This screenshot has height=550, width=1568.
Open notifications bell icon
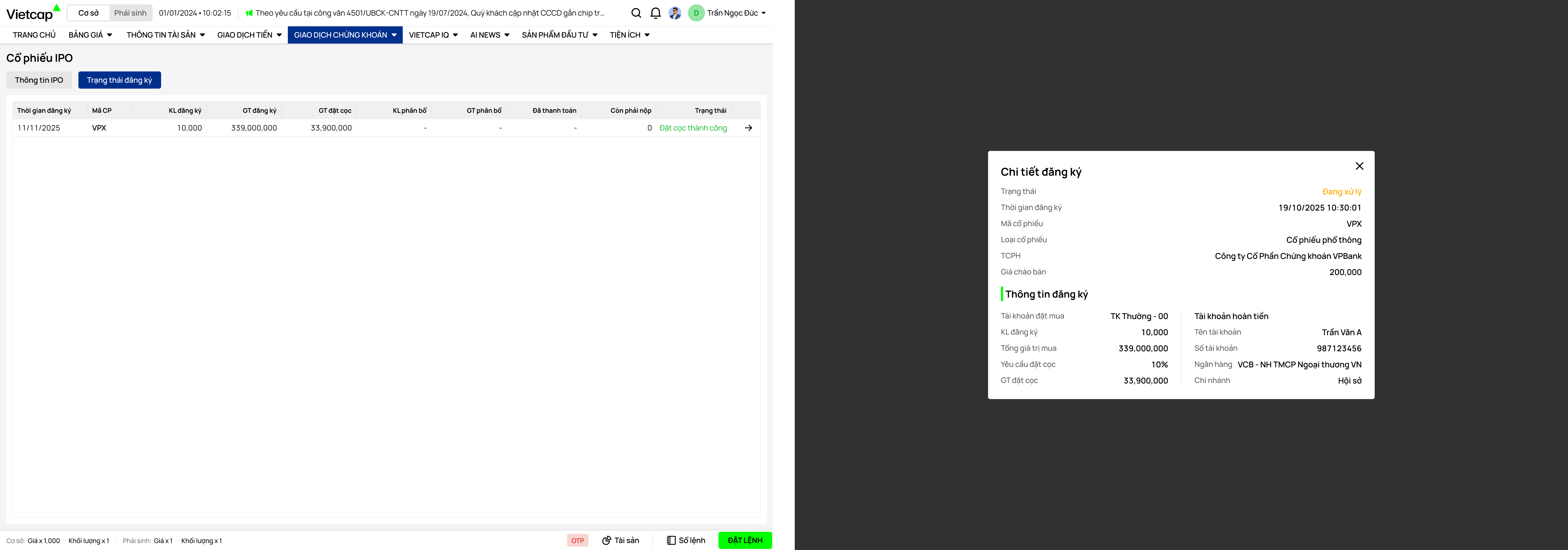click(x=656, y=13)
